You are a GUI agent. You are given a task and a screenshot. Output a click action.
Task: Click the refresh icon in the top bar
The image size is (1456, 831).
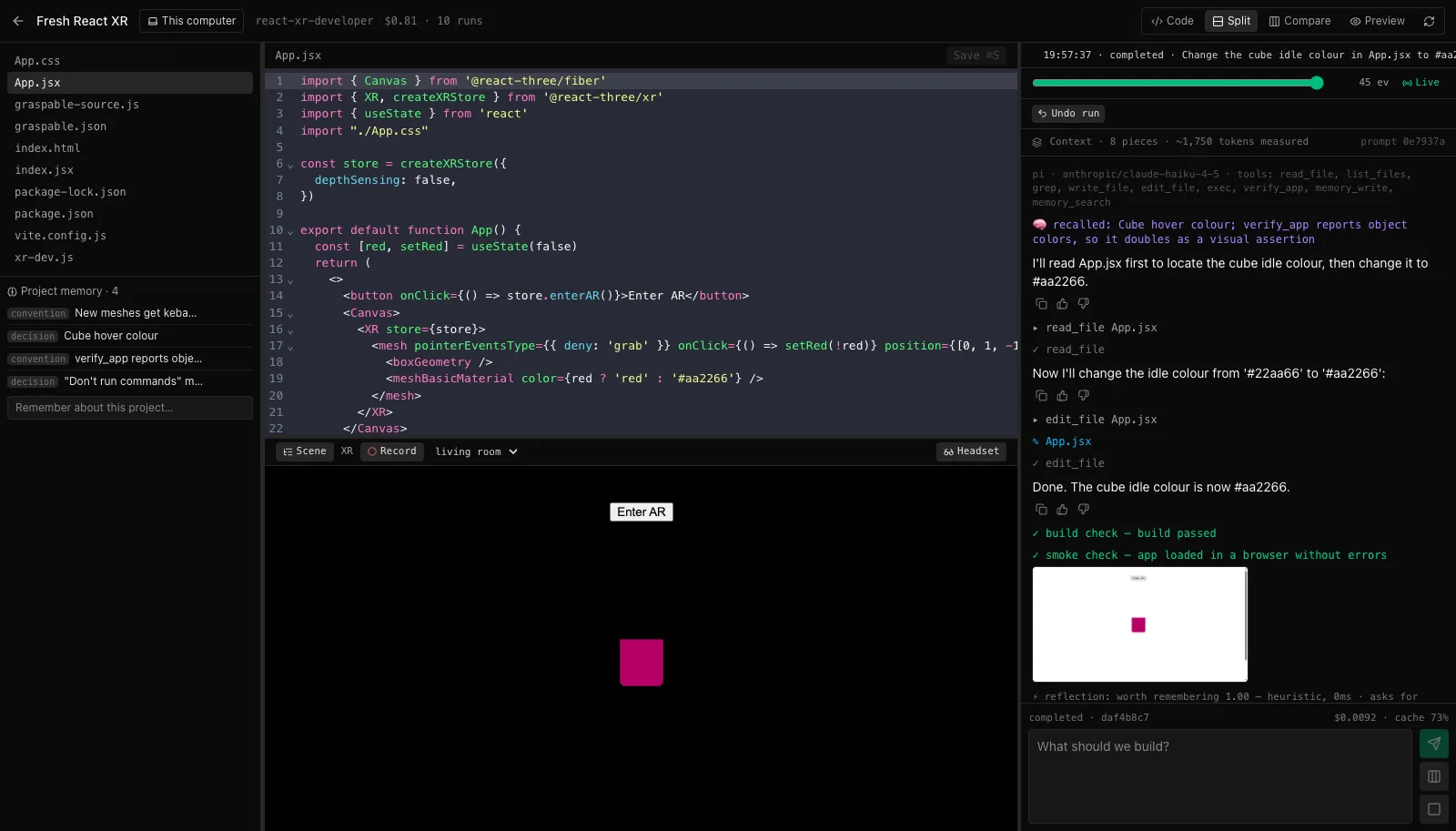tap(1430, 21)
